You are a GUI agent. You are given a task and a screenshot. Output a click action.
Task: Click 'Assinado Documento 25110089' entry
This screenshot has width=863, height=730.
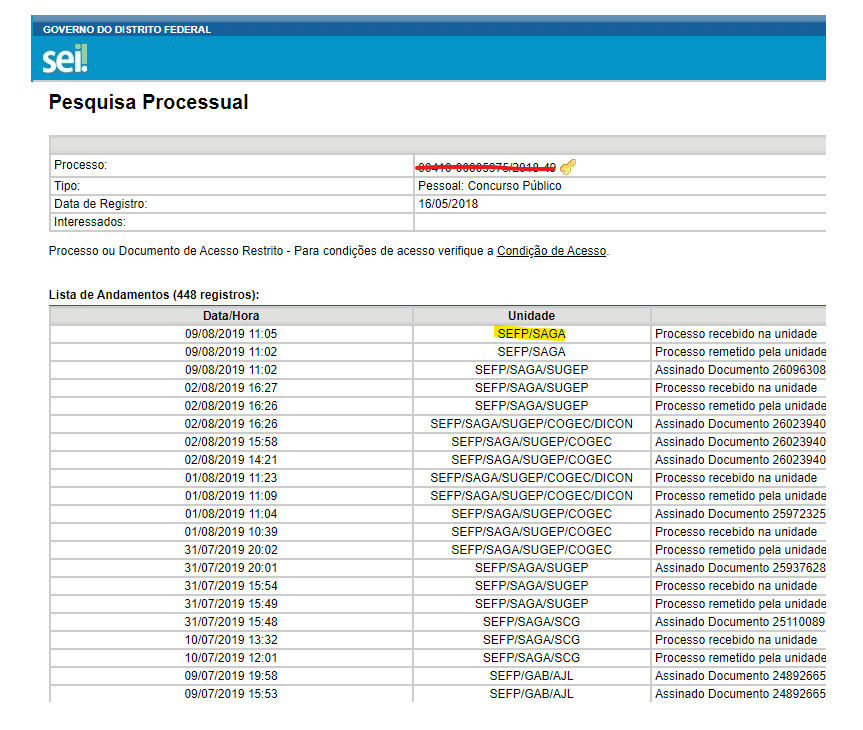click(740, 622)
